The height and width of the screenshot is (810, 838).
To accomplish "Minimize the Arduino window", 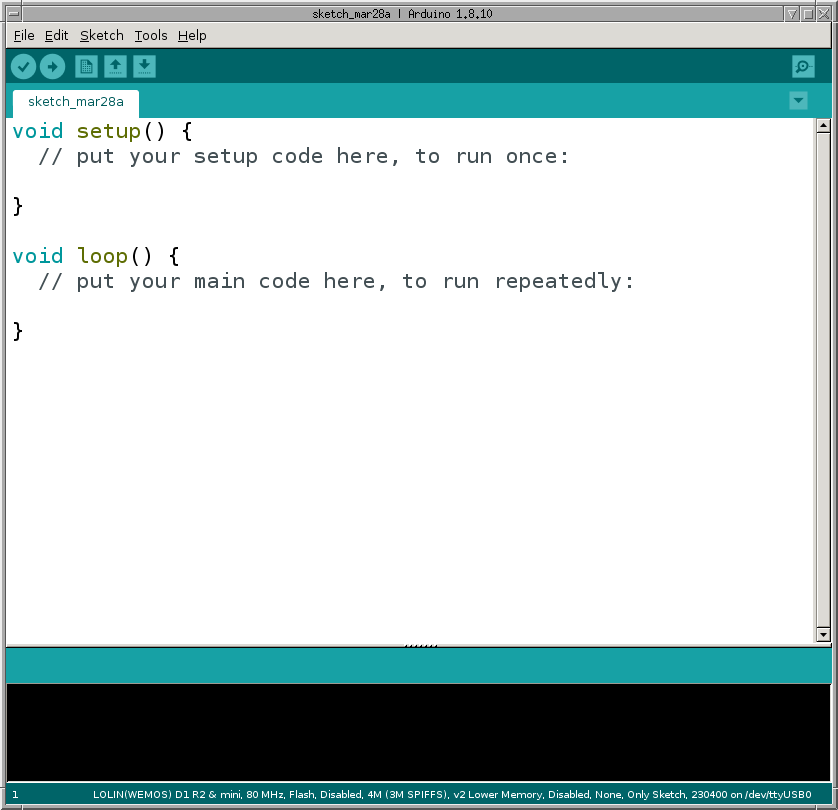I will (793, 14).
